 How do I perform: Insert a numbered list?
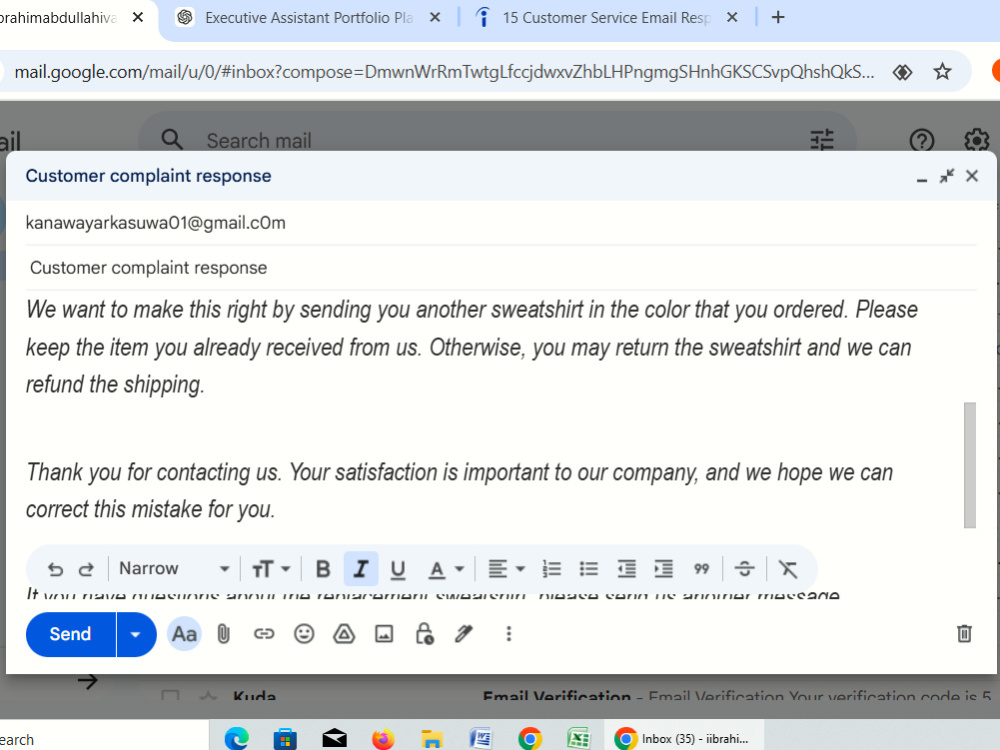[551, 569]
